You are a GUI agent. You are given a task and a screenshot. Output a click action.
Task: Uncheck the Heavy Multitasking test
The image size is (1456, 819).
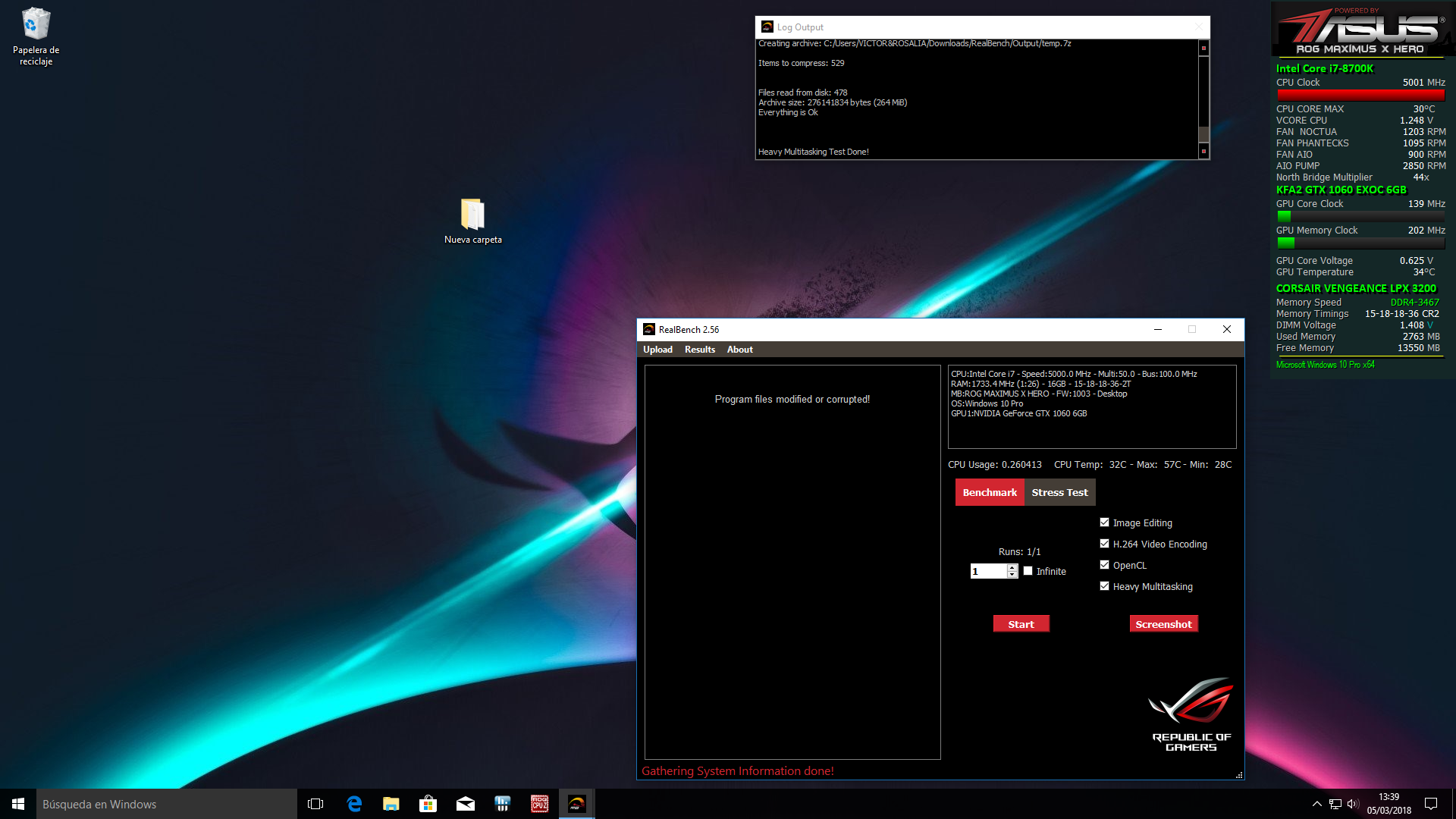pos(1104,586)
